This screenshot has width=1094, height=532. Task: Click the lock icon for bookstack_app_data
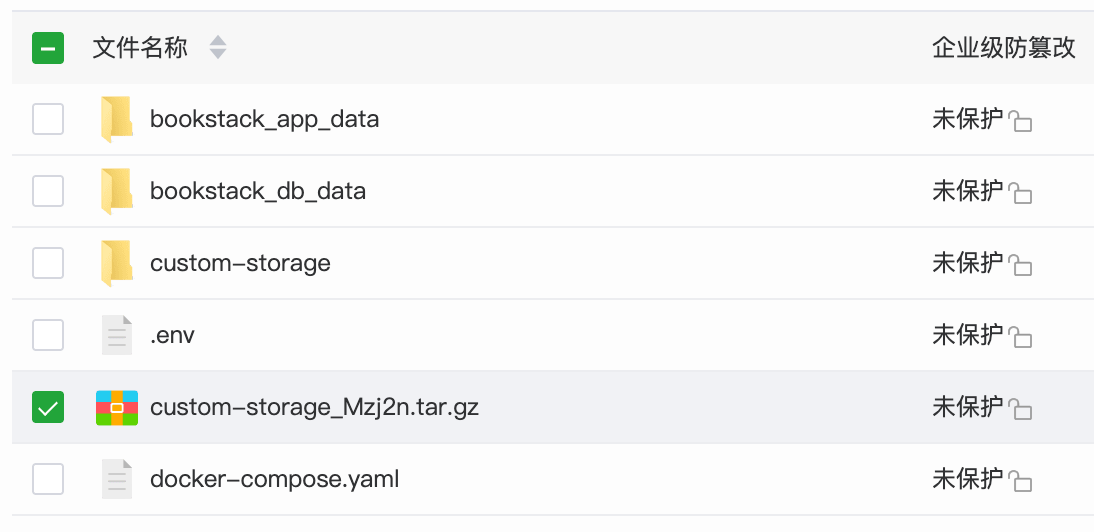tap(1020, 122)
